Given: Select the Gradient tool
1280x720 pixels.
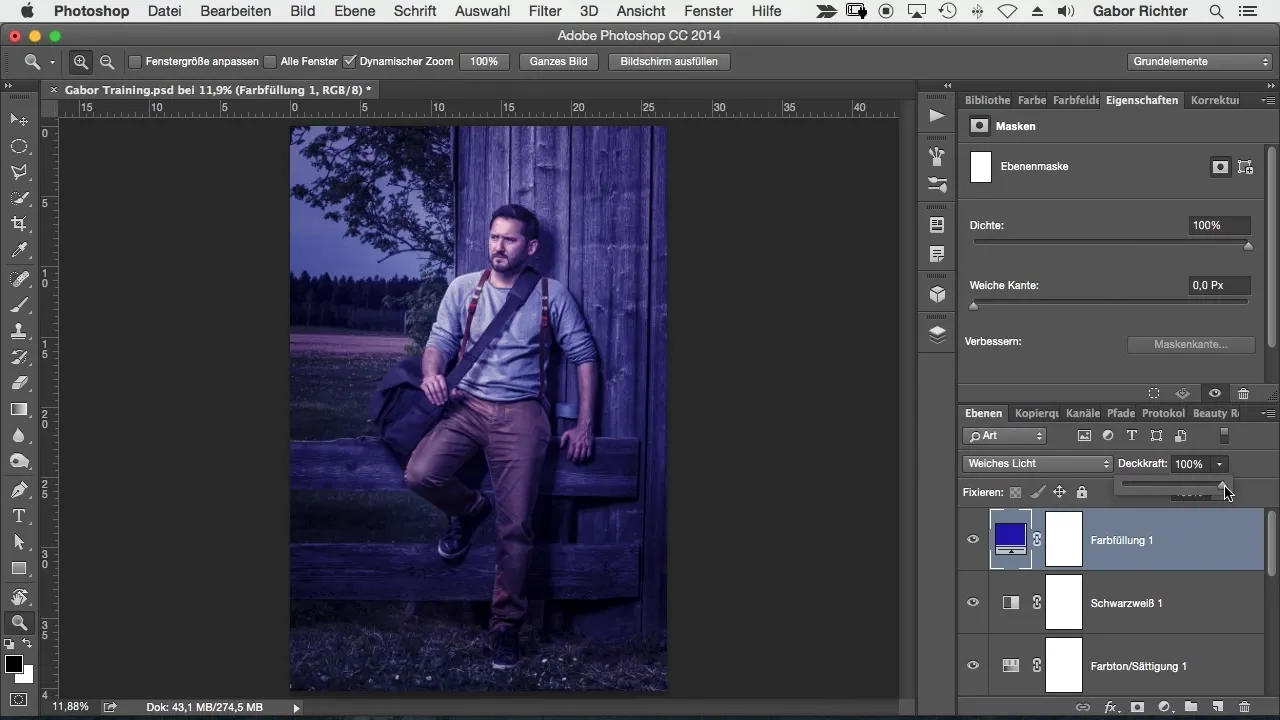Looking at the screenshot, I should tap(19, 409).
